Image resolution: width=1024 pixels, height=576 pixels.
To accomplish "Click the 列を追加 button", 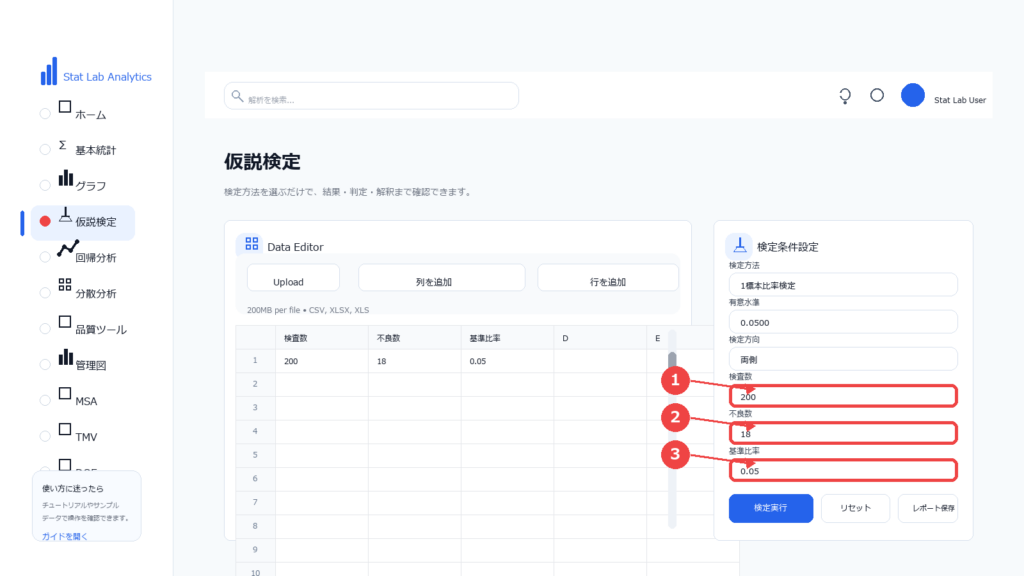I will 441,278.
